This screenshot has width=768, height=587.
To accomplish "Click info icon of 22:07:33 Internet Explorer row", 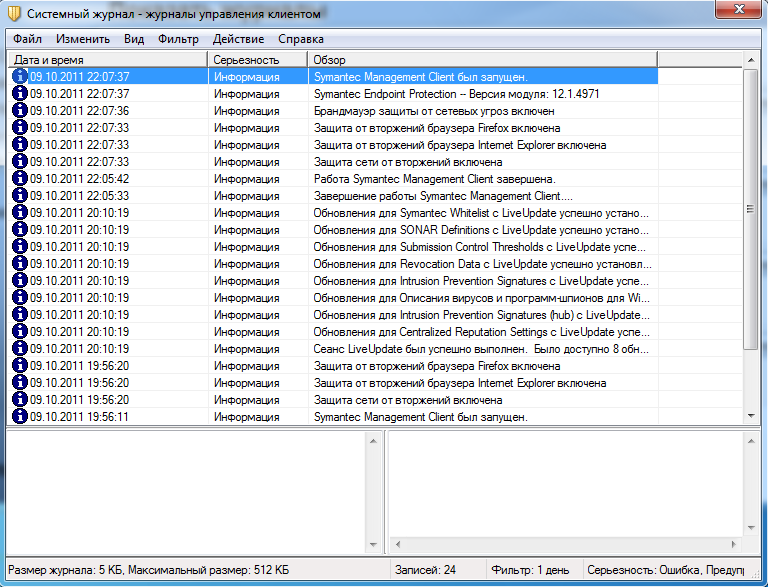I will point(20,145).
